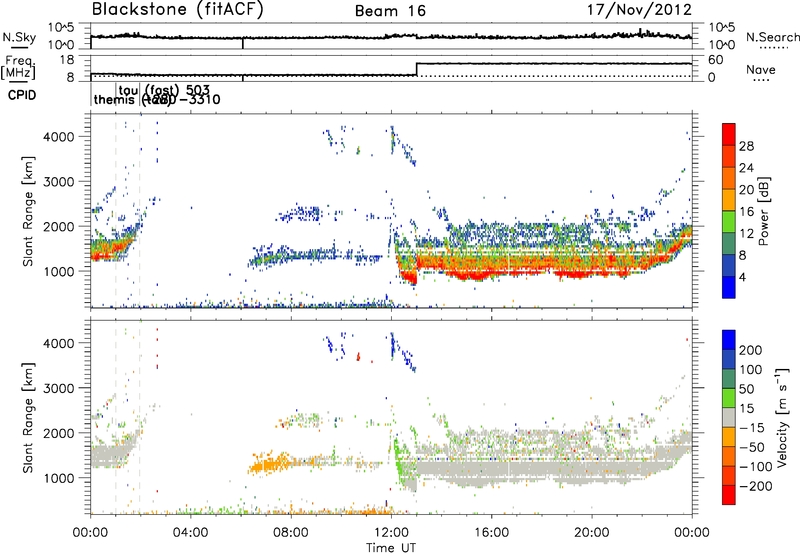This screenshot has height=554, width=800.
Task: Click the power panel 'Slant Range [km]' label
Action: [x=28, y=211]
